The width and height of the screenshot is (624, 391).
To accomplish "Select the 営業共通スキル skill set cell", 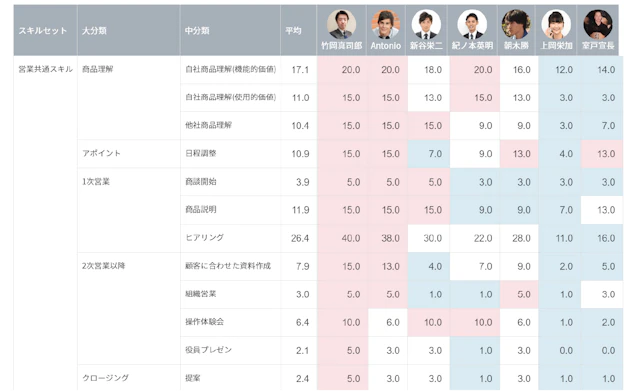I will pyautogui.click(x=45, y=69).
